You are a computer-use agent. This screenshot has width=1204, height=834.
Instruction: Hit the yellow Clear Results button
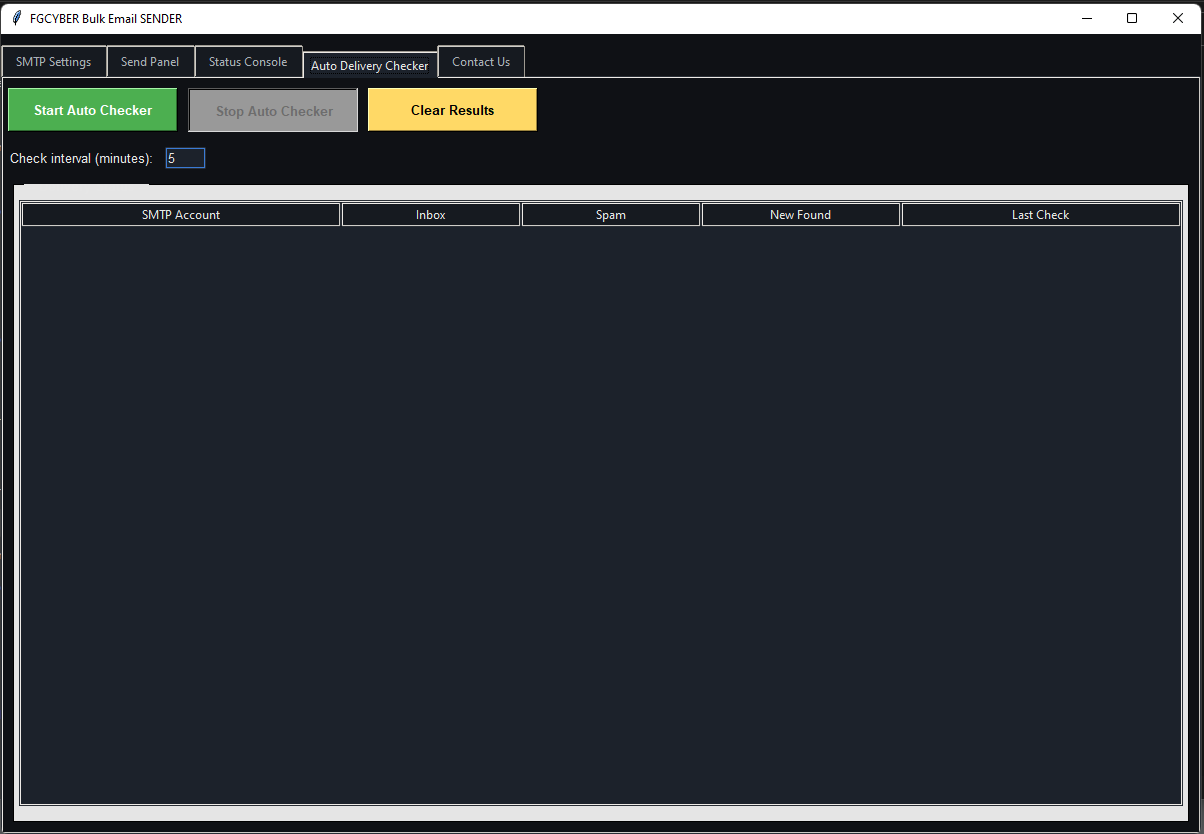point(452,110)
